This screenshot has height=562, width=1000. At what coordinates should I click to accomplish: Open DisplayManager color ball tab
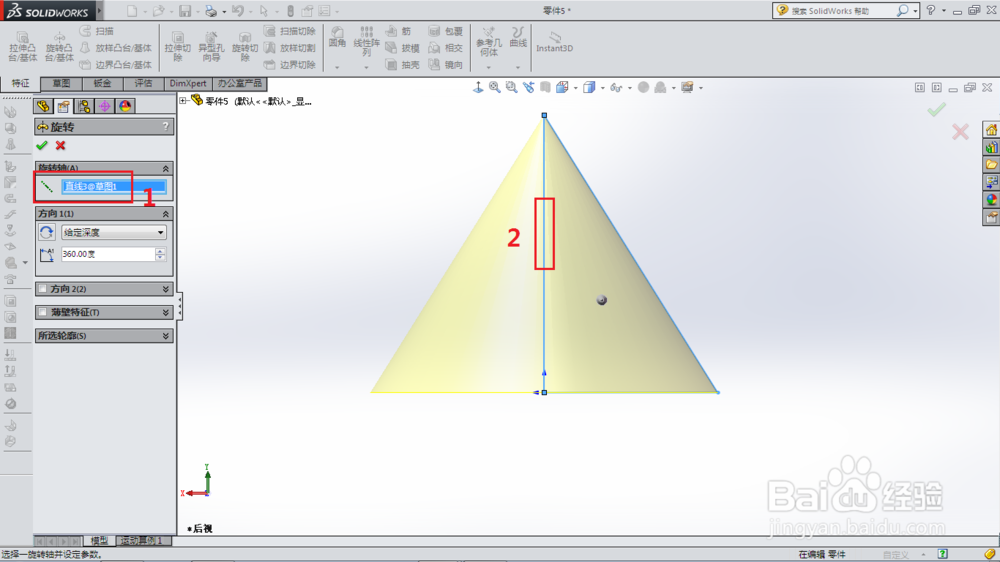125,106
